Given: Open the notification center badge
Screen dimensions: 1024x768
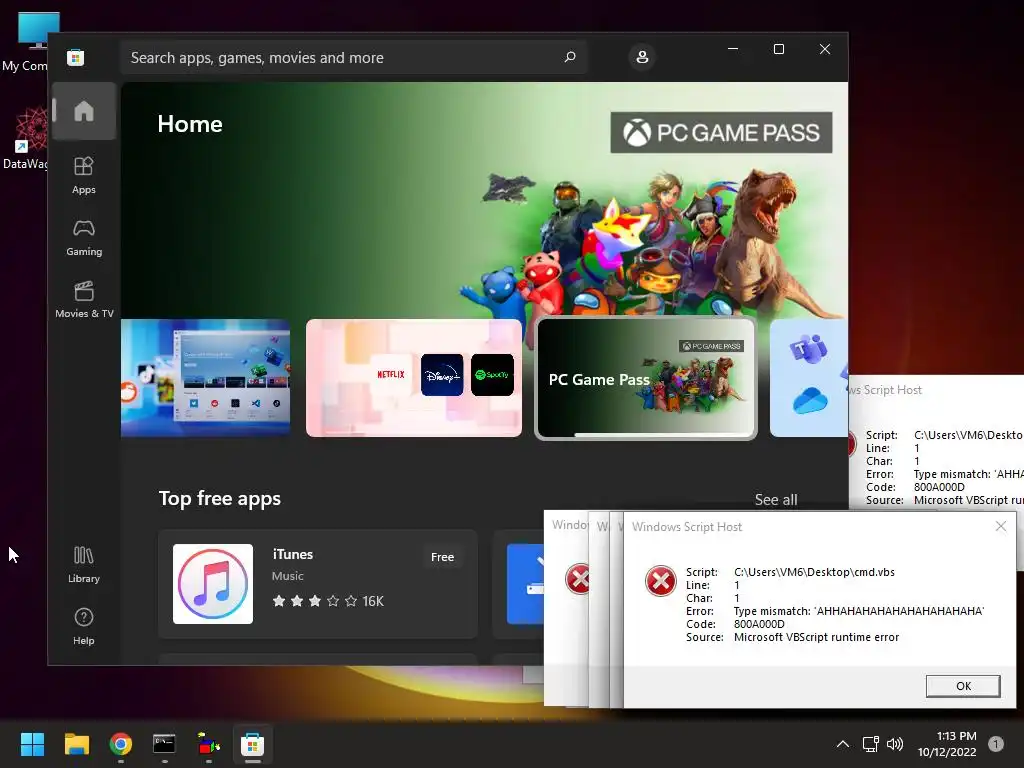Looking at the screenshot, I should click(x=996, y=744).
